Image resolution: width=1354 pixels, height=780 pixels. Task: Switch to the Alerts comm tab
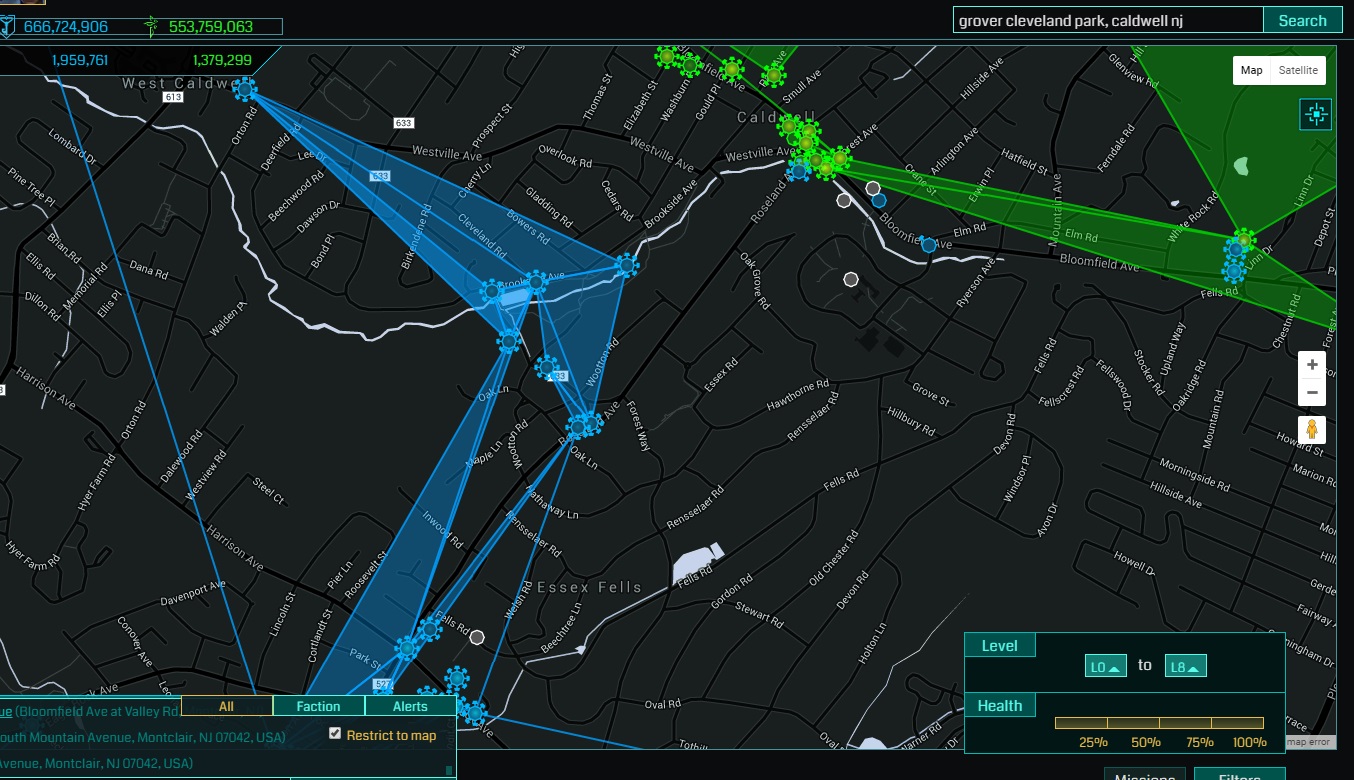(410, 706)
